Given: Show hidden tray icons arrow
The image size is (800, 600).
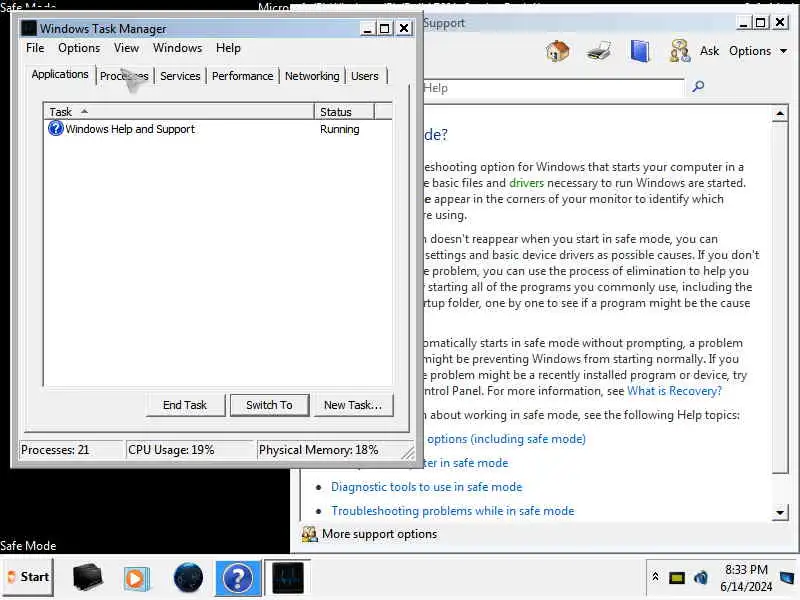Looking at the screenshot, I should (x=655, y=577).
